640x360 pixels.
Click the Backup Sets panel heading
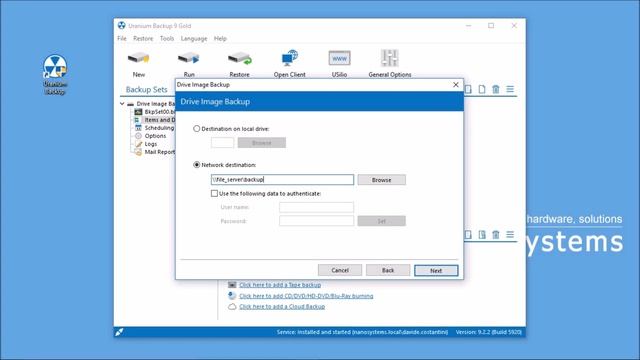pos(147,89)
